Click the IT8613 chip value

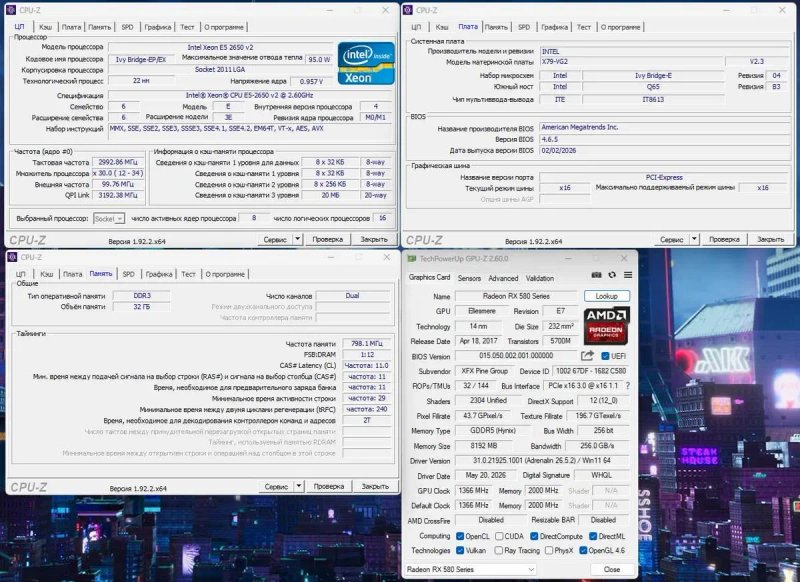[653, 99]
